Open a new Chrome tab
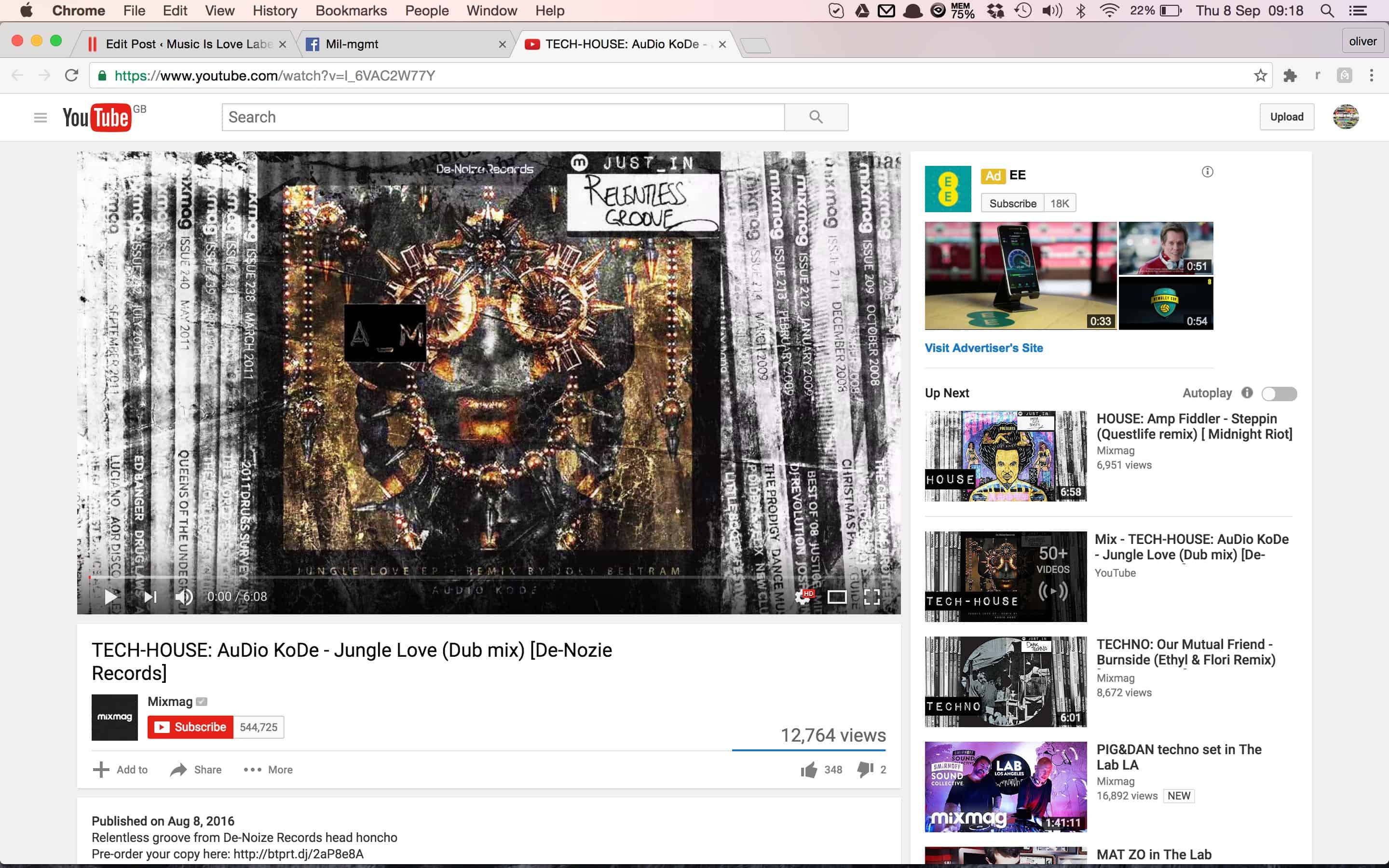1389x868 pixels. (755, 45)
